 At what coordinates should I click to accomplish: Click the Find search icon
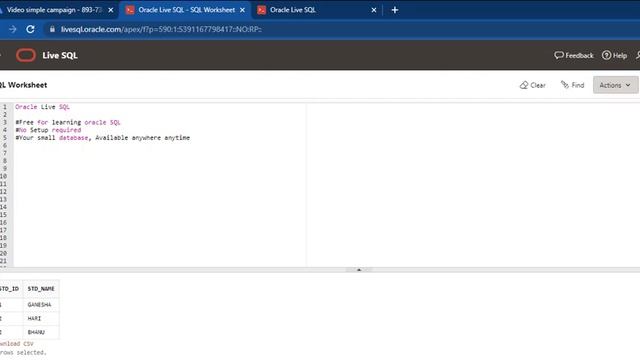(565, 84)
